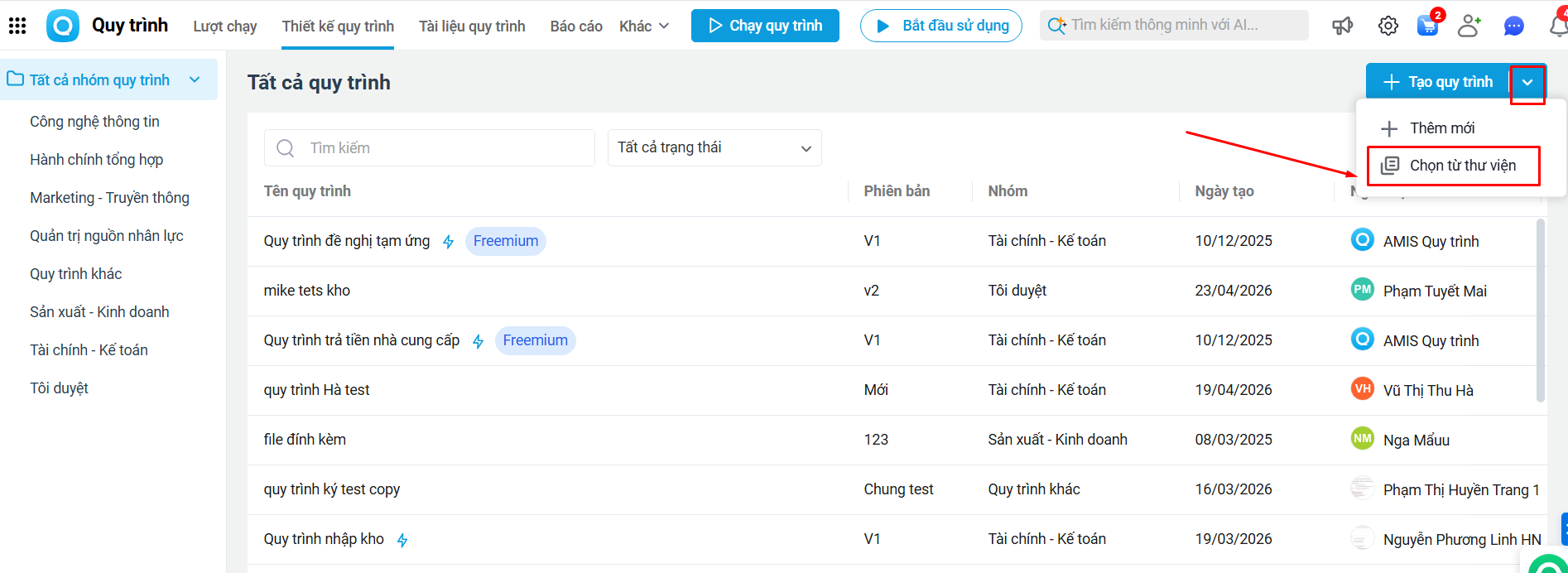Select Tài chính - Kế toán group in sidebar

coord(89,350)
